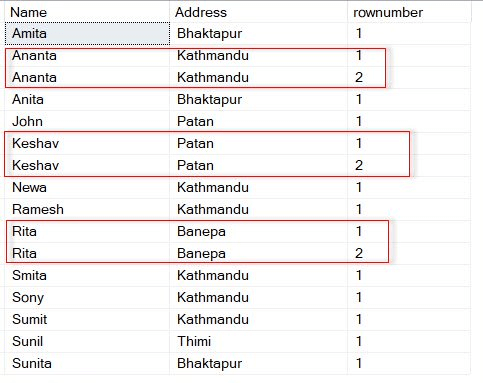Viewport: 483px width, 383px height.
Task: Click the Name column header
Action: click(87, 12)
